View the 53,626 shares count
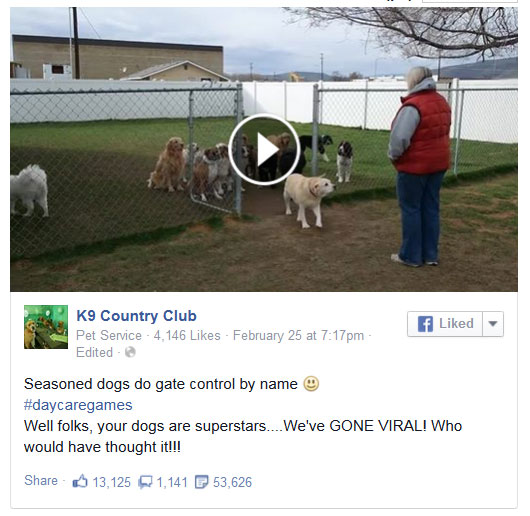Image resolution: width=530 pixels, height=516 pixels. tap(233, 482)
